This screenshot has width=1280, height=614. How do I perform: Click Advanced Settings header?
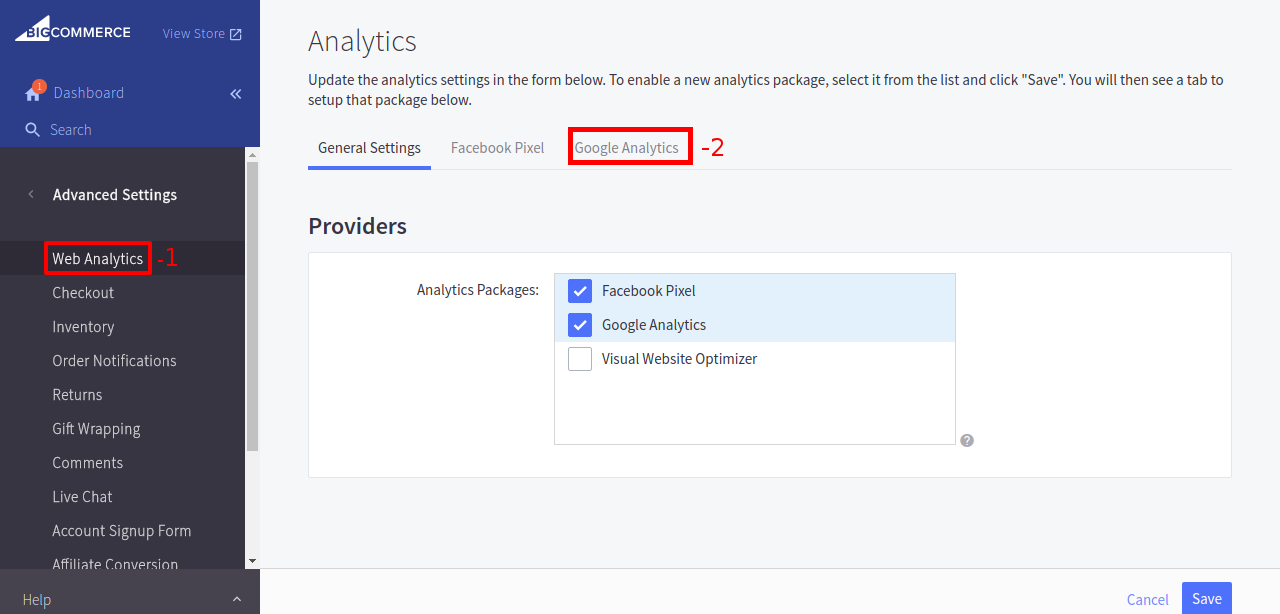[x=115, y=195]
